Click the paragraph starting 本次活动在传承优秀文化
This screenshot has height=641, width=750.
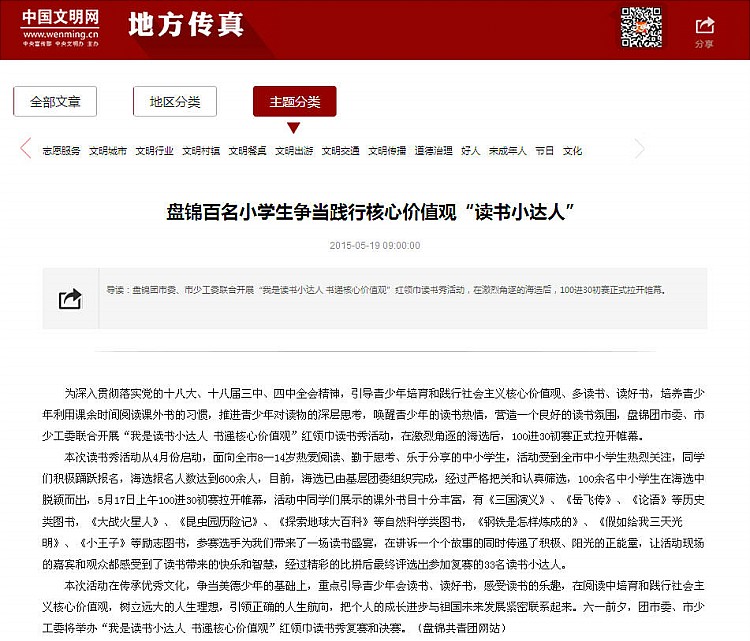(x=373, y=607)
